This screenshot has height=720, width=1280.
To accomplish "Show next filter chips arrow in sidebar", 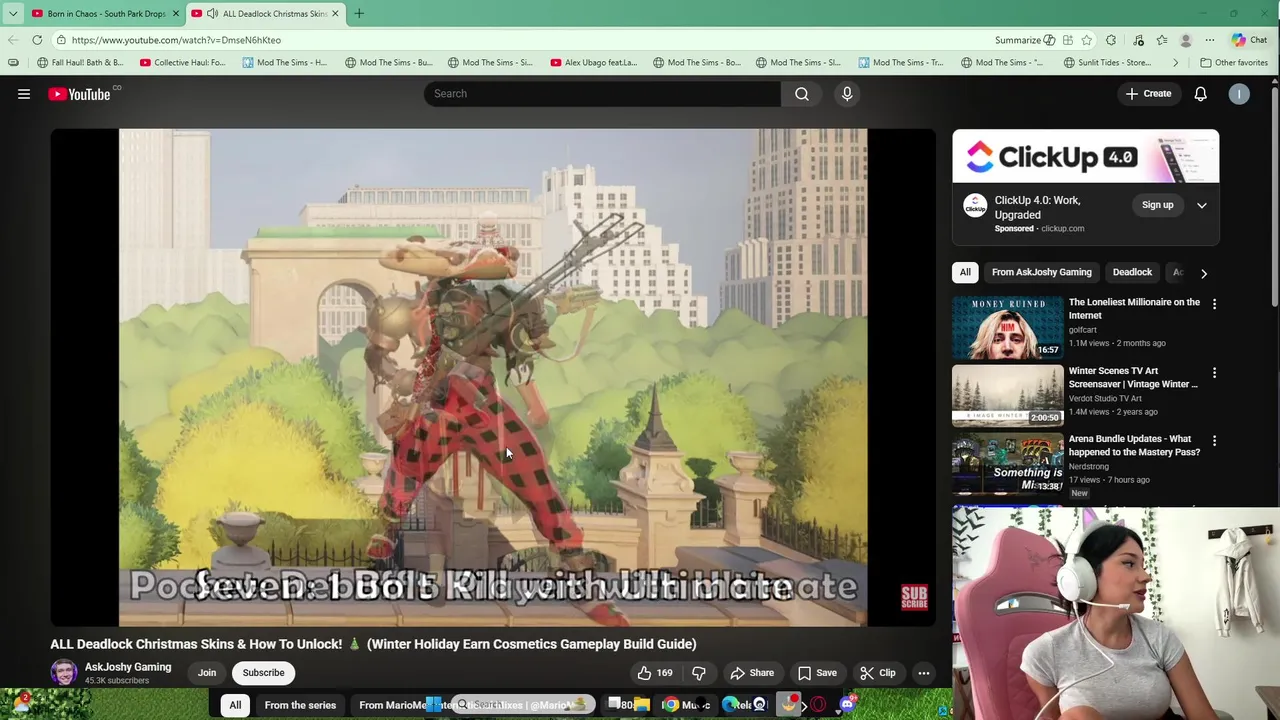I will 1204,273.
